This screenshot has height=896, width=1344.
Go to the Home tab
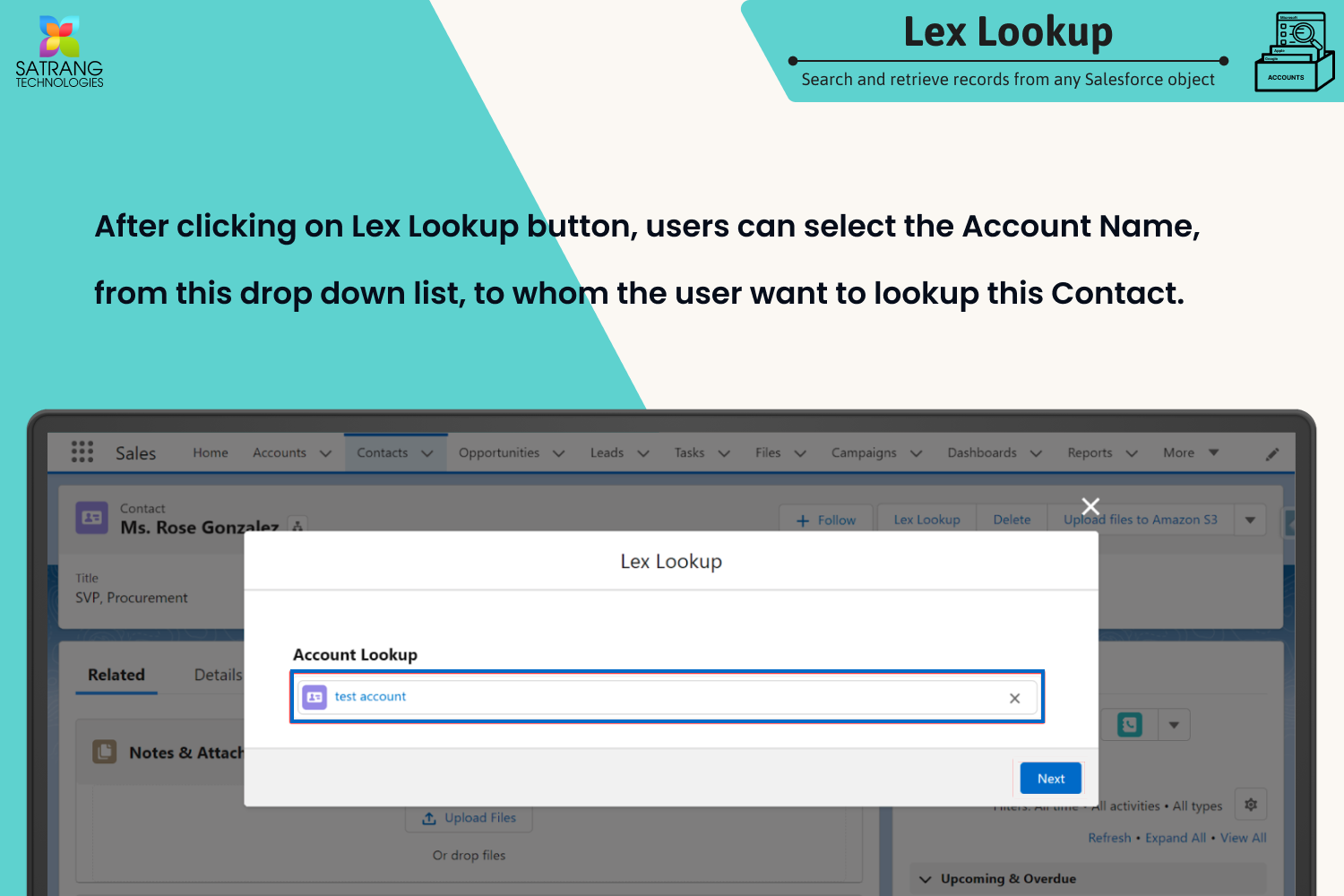coord(211,452)
